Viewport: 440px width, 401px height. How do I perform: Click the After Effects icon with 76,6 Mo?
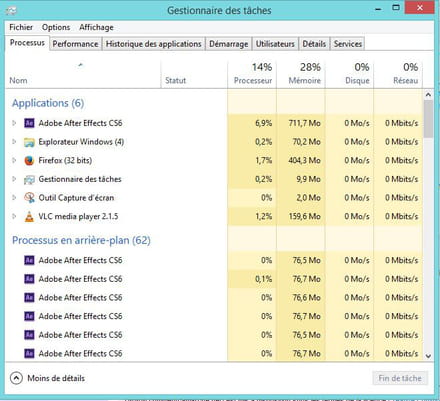click(x=29, y=297)
